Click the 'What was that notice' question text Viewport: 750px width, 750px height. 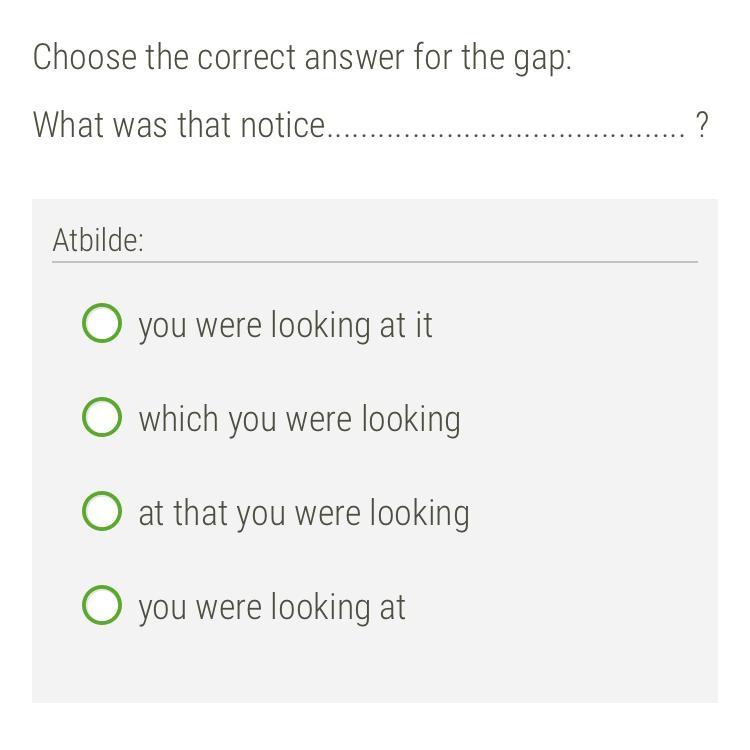click(x=179, y=125)
